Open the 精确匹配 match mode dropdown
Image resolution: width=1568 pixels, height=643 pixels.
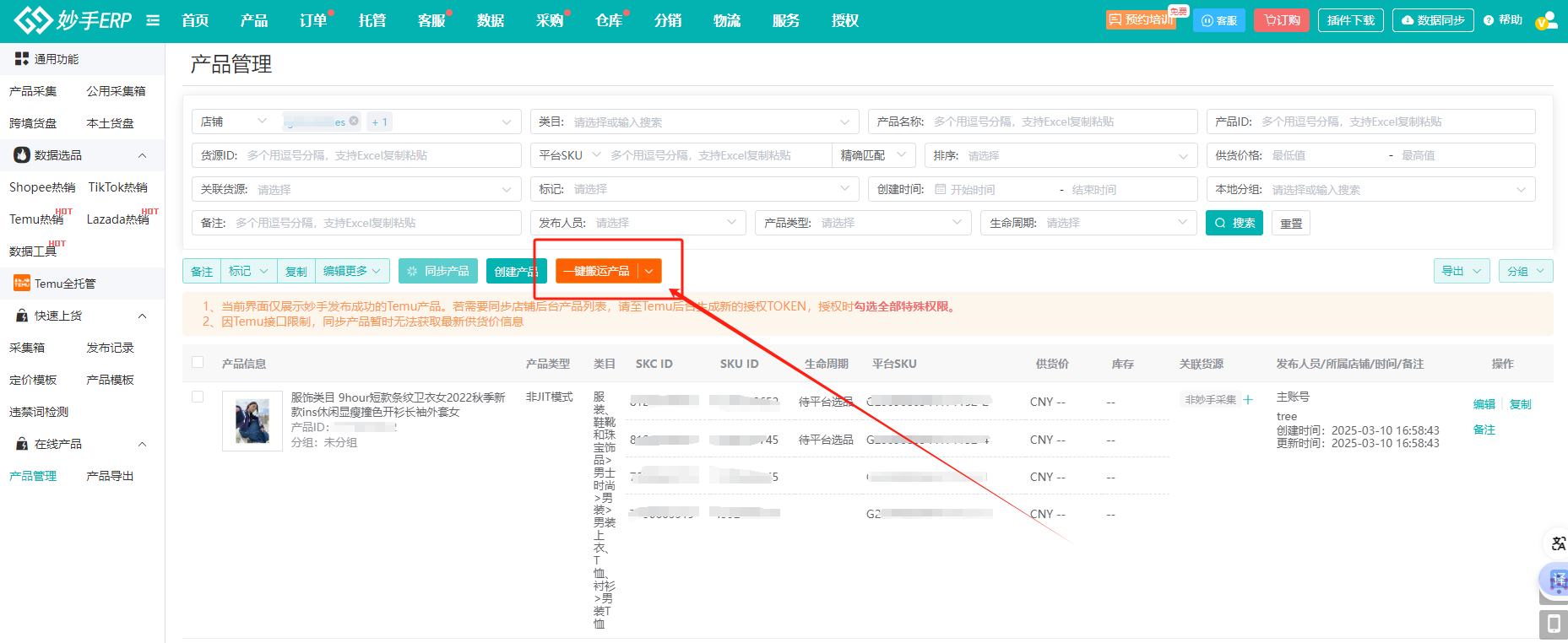(874, 155)
